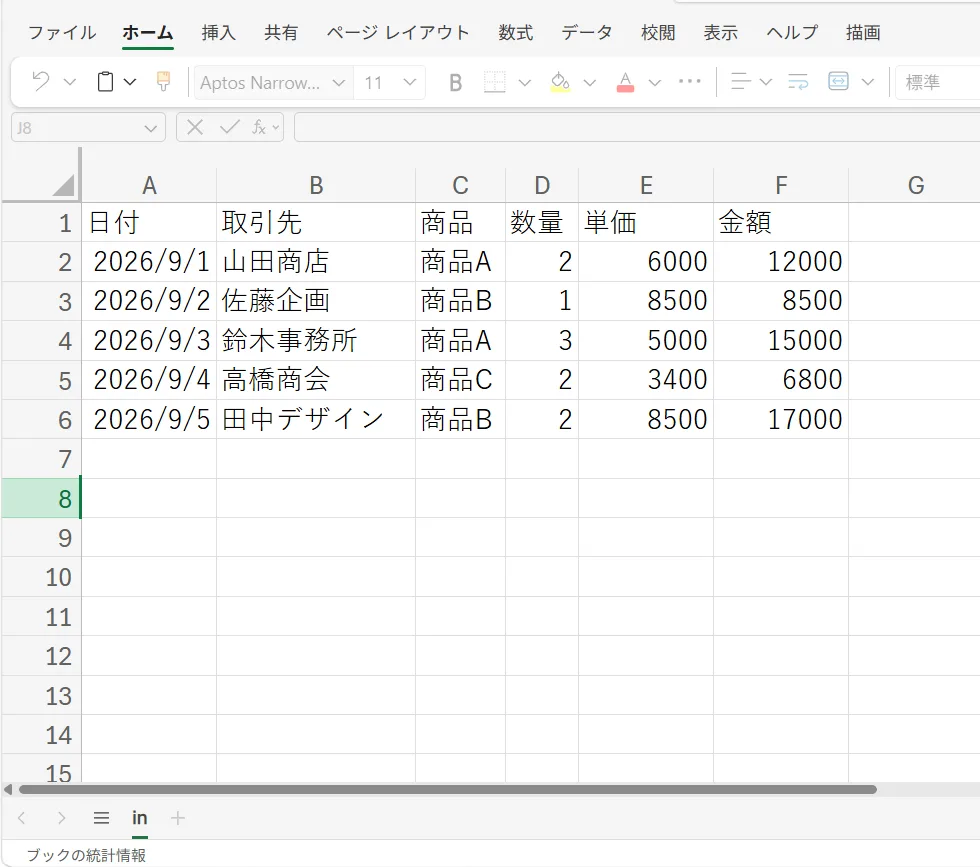Image resolution: width=980 pixels, height=867 pixels.
Task: Select row 8 header
Action: click(41, 498)
